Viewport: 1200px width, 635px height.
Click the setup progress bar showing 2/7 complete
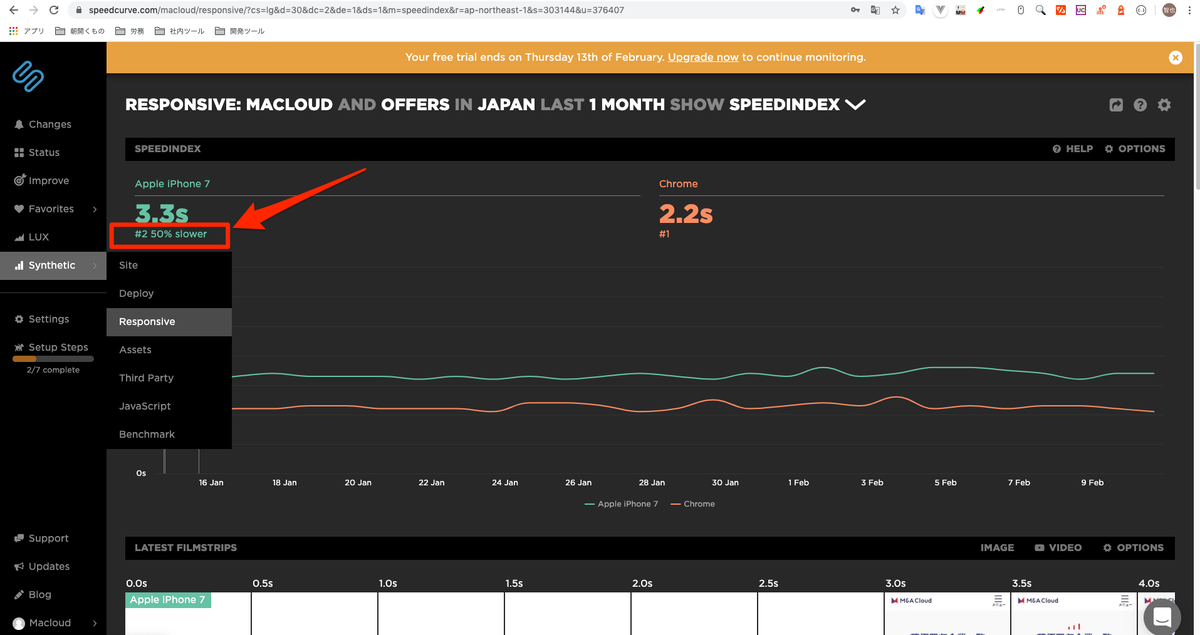pos(53,358)
